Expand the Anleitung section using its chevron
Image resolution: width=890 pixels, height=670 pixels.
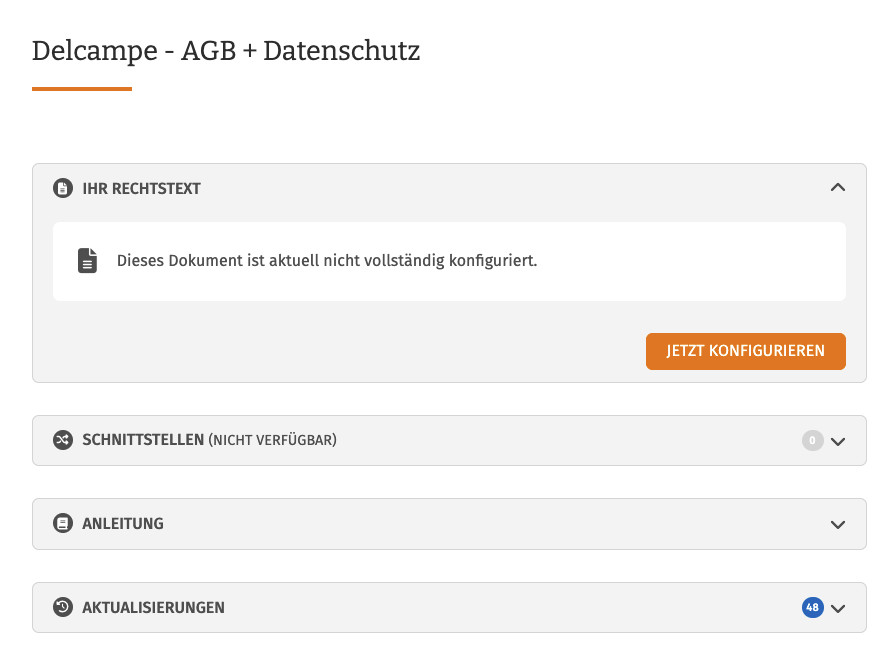coord(838,524)
